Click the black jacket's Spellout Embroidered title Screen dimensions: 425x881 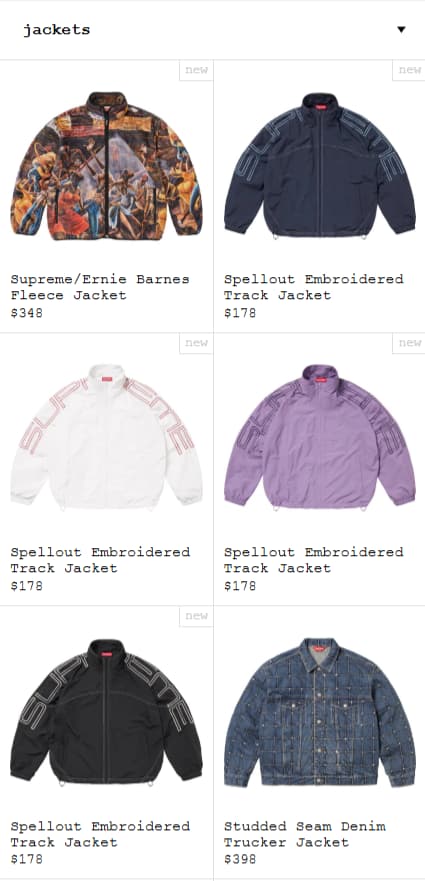100,834
